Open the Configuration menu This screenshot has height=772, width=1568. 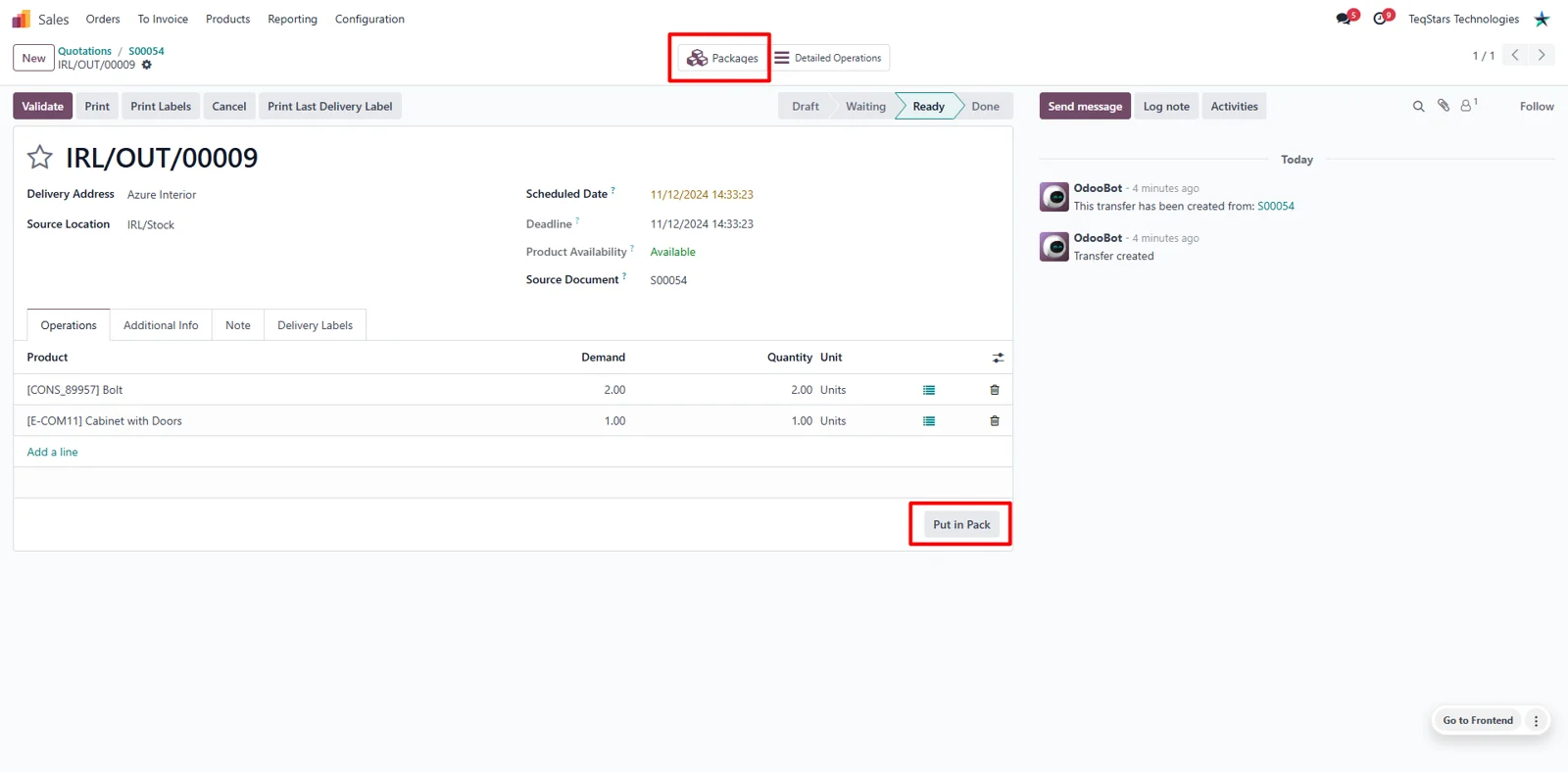(x=369, y=19)
